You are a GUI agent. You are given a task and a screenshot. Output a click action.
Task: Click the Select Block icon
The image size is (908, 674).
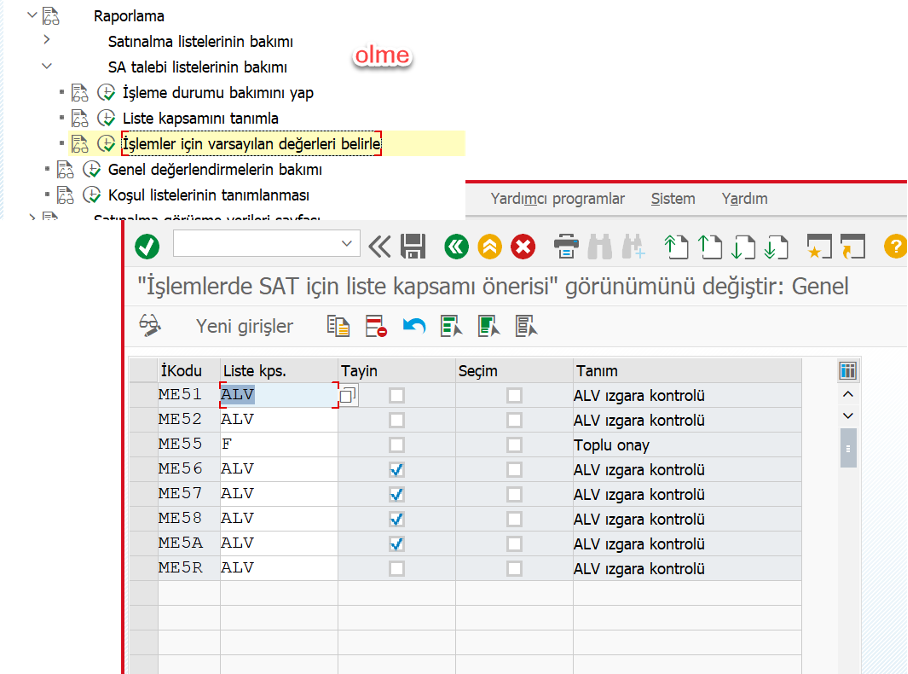coord(489,326)
